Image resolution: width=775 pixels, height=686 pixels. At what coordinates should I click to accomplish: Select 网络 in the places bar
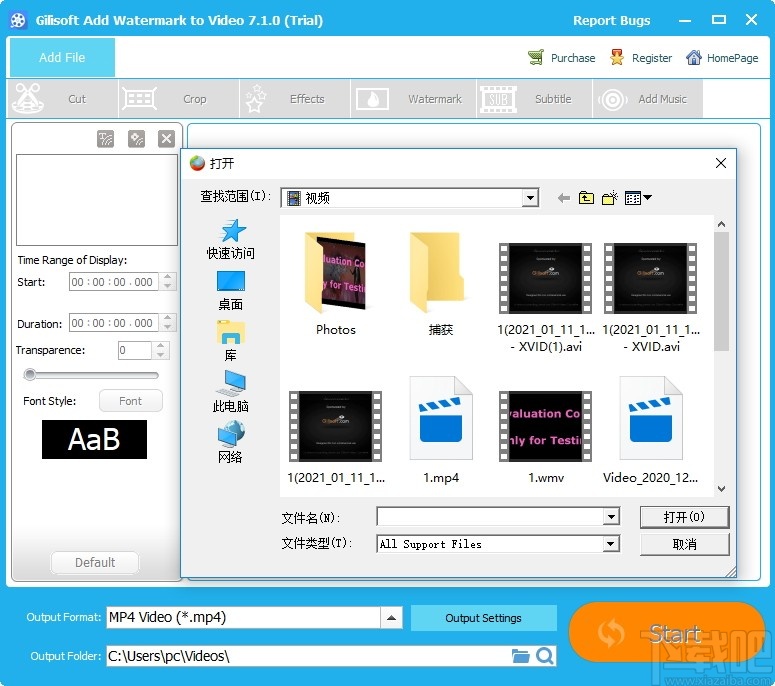(x=231, y=442)
